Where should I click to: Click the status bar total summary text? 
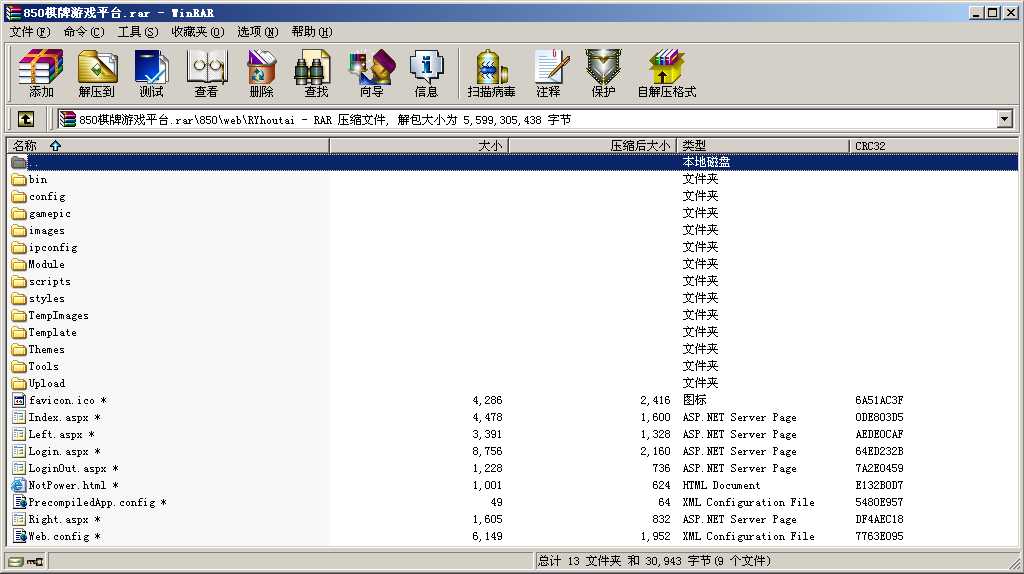pos(653,561)
